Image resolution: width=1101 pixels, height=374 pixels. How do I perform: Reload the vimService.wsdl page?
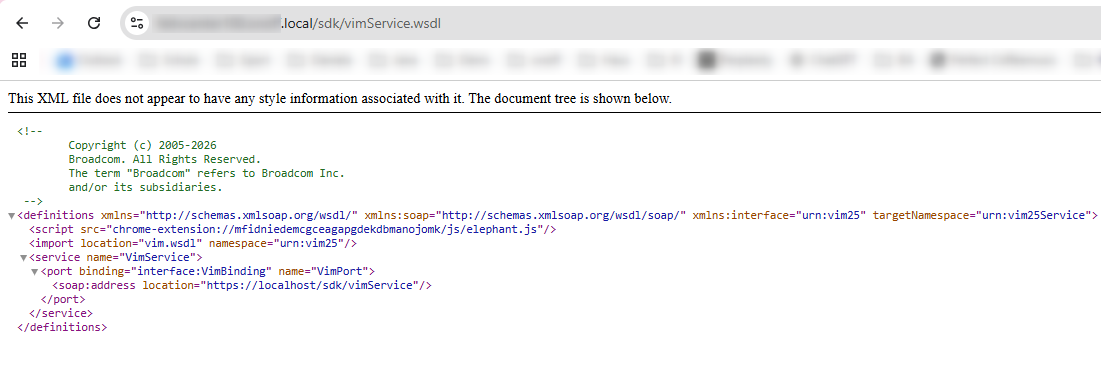[94, 23]
